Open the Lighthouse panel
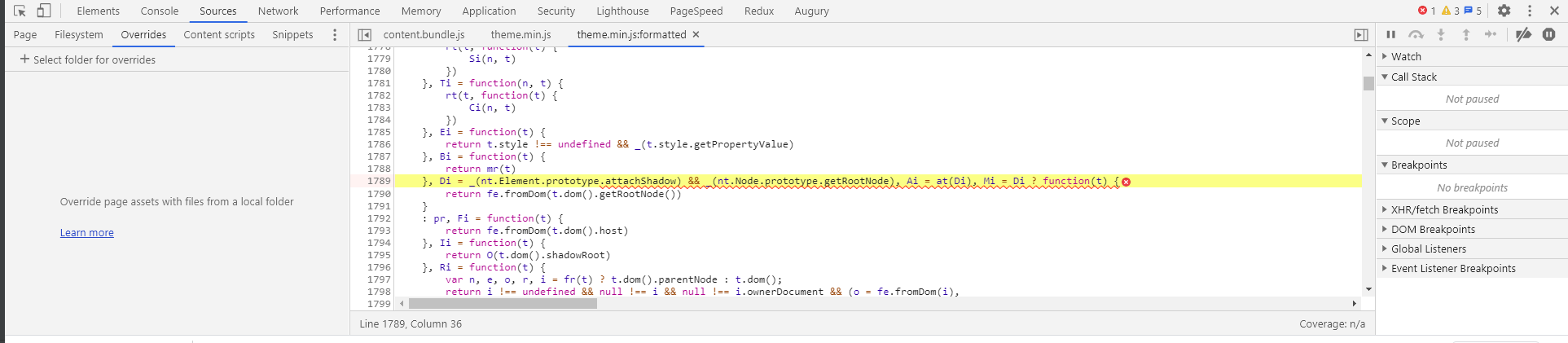This screenshot has width=1568, height=343. tap(622, 11)
